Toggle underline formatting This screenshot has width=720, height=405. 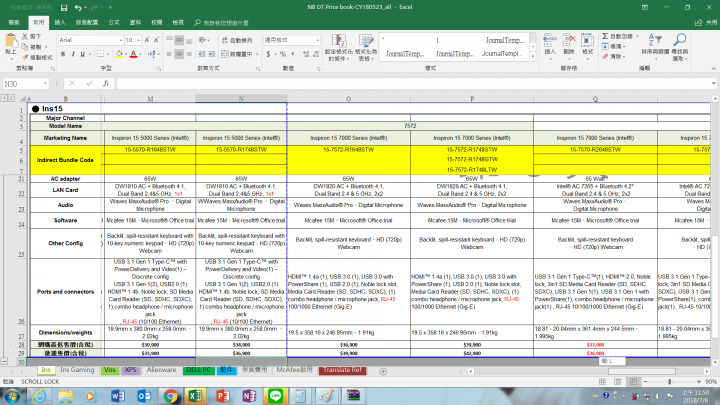(83, 54)
